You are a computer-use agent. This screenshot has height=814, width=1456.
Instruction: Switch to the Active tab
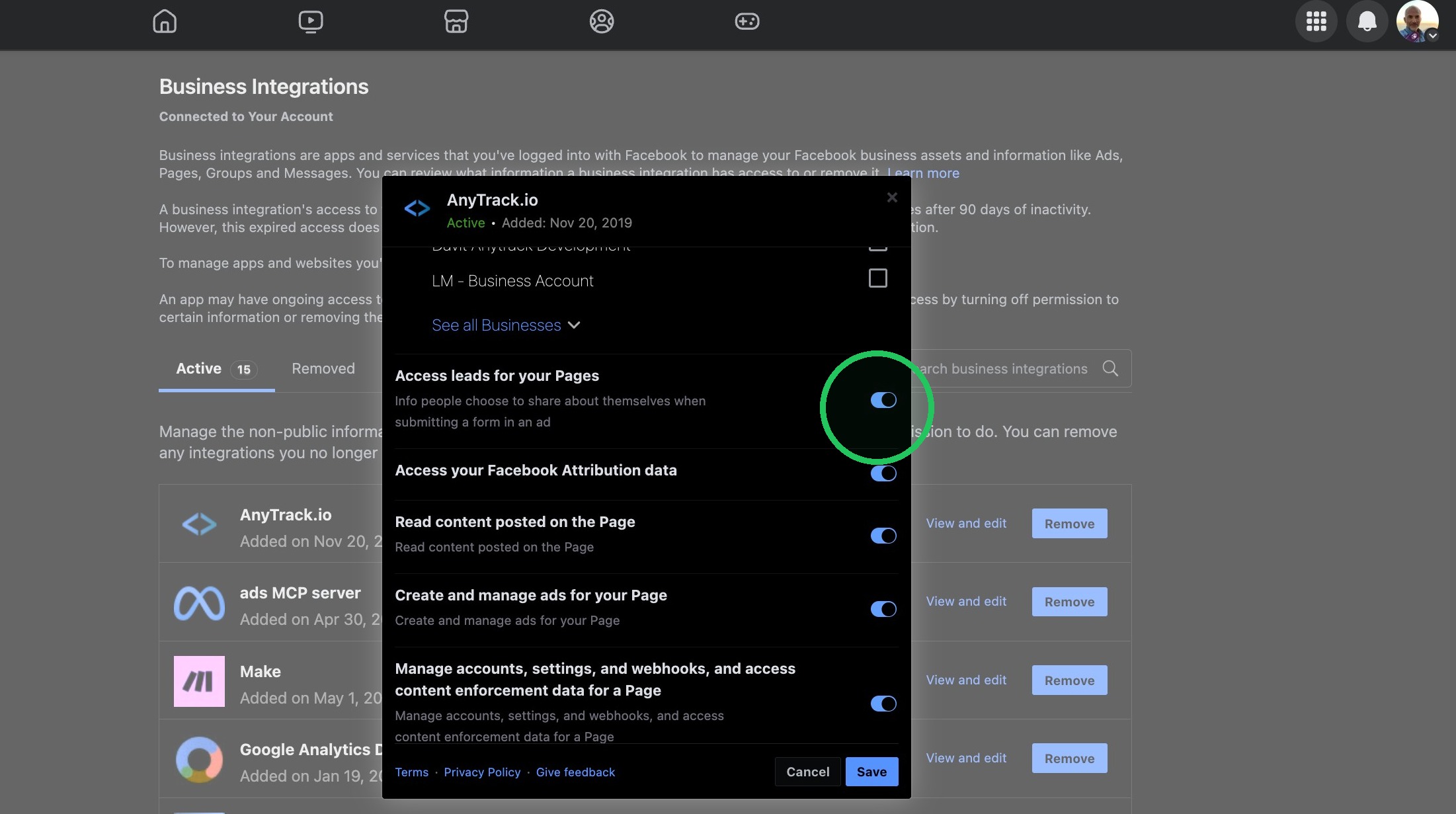click(x=216, y=369)
